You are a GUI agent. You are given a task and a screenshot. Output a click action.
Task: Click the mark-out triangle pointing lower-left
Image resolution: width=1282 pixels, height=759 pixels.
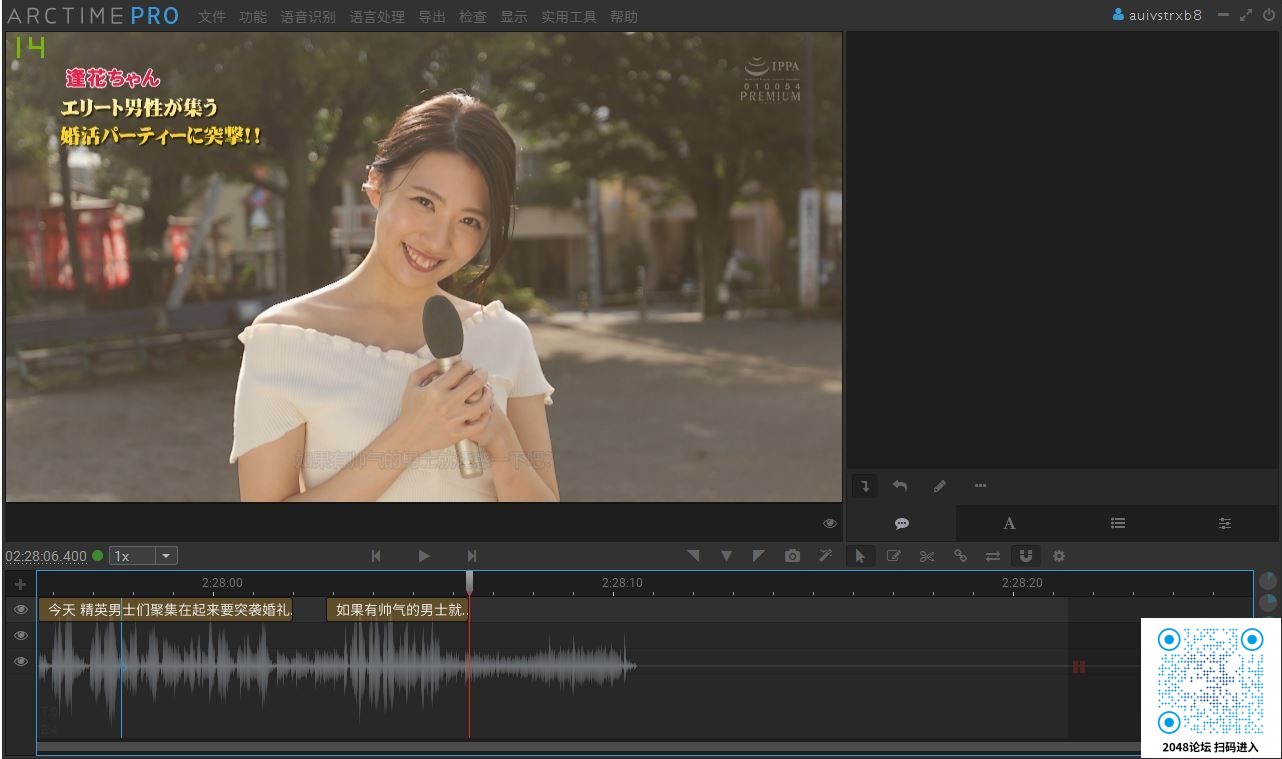pyautogui.click(x=758, y=556)
